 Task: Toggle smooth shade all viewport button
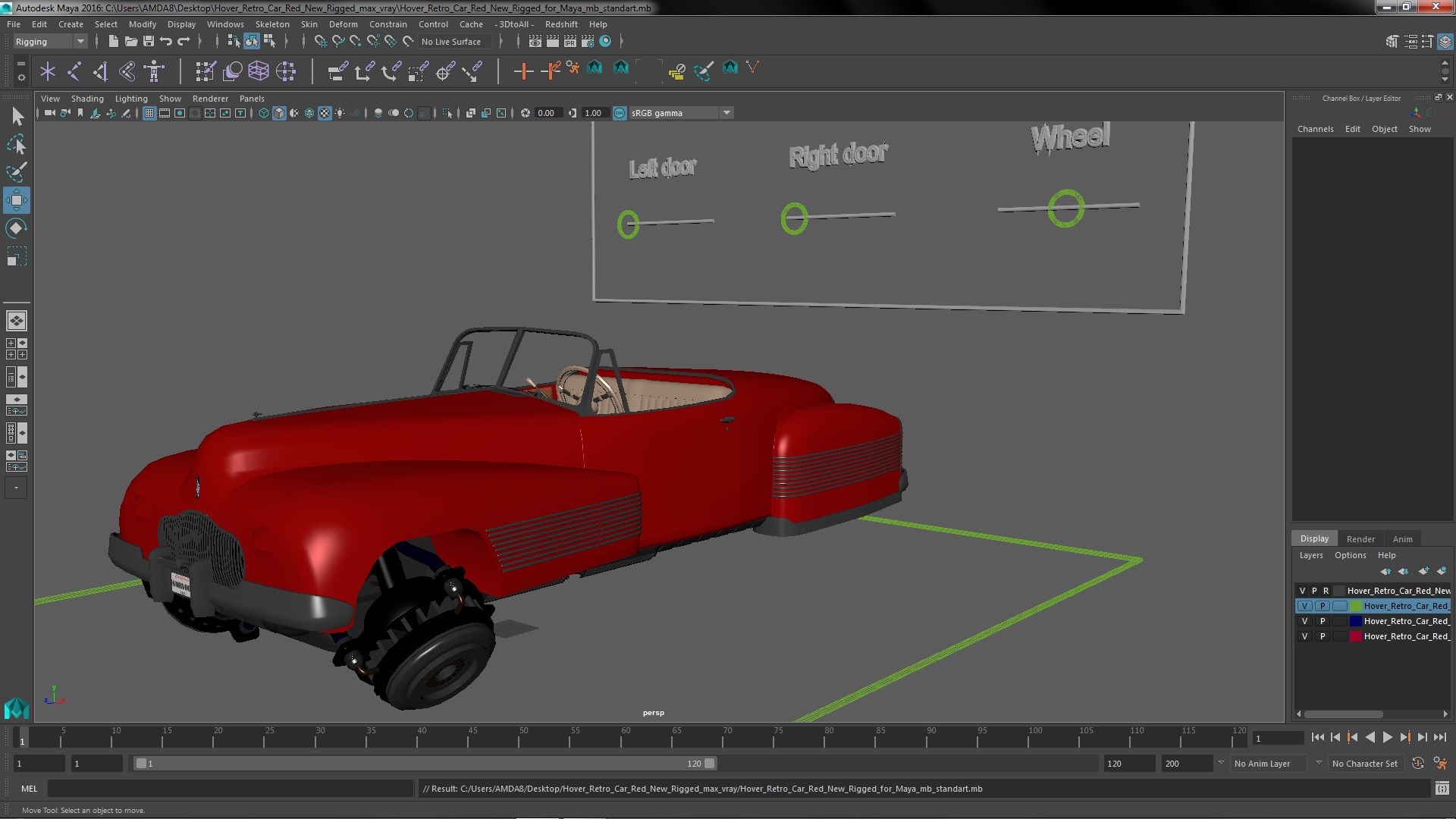click(279, 113)
